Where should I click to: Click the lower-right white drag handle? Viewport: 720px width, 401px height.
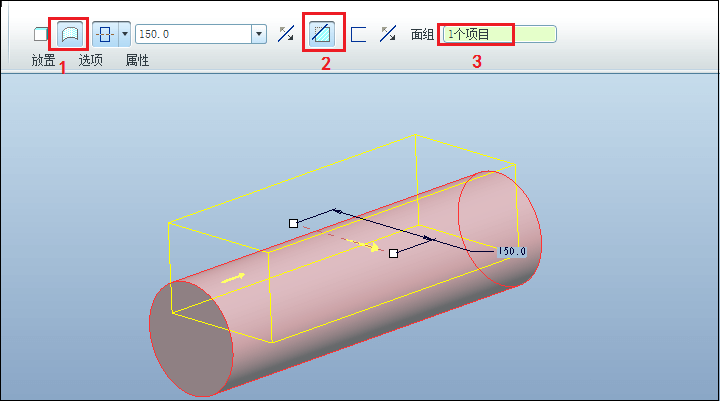point(394,253)
